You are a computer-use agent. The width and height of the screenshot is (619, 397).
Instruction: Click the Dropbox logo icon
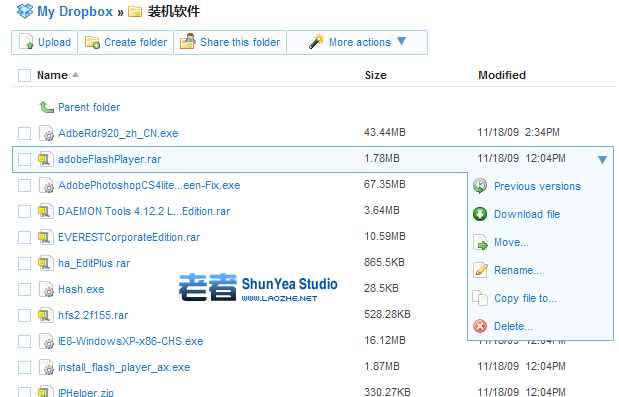(25, 11)
